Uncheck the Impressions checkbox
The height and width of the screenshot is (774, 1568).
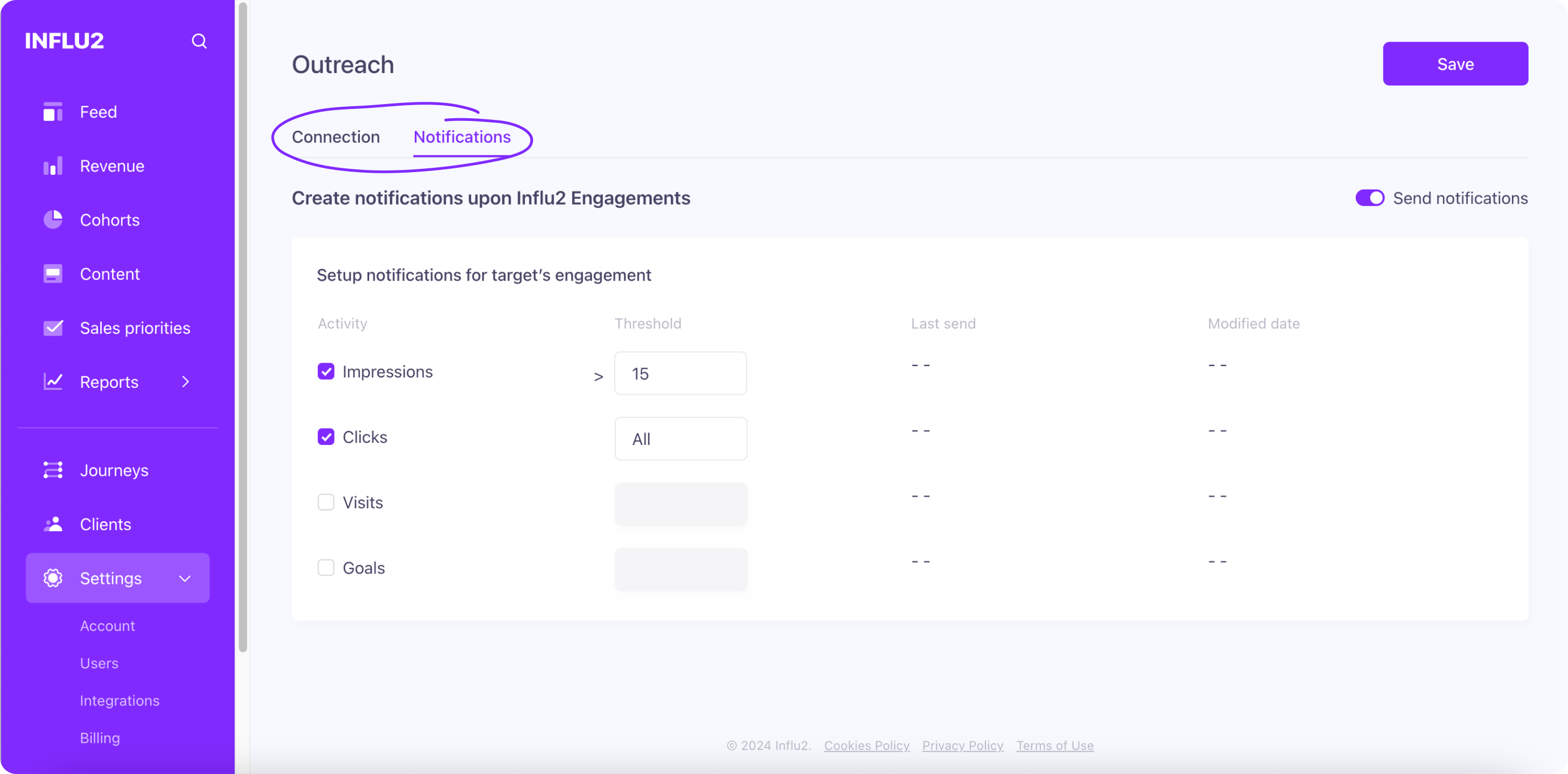pyautogui.click(x=326, y=371)
